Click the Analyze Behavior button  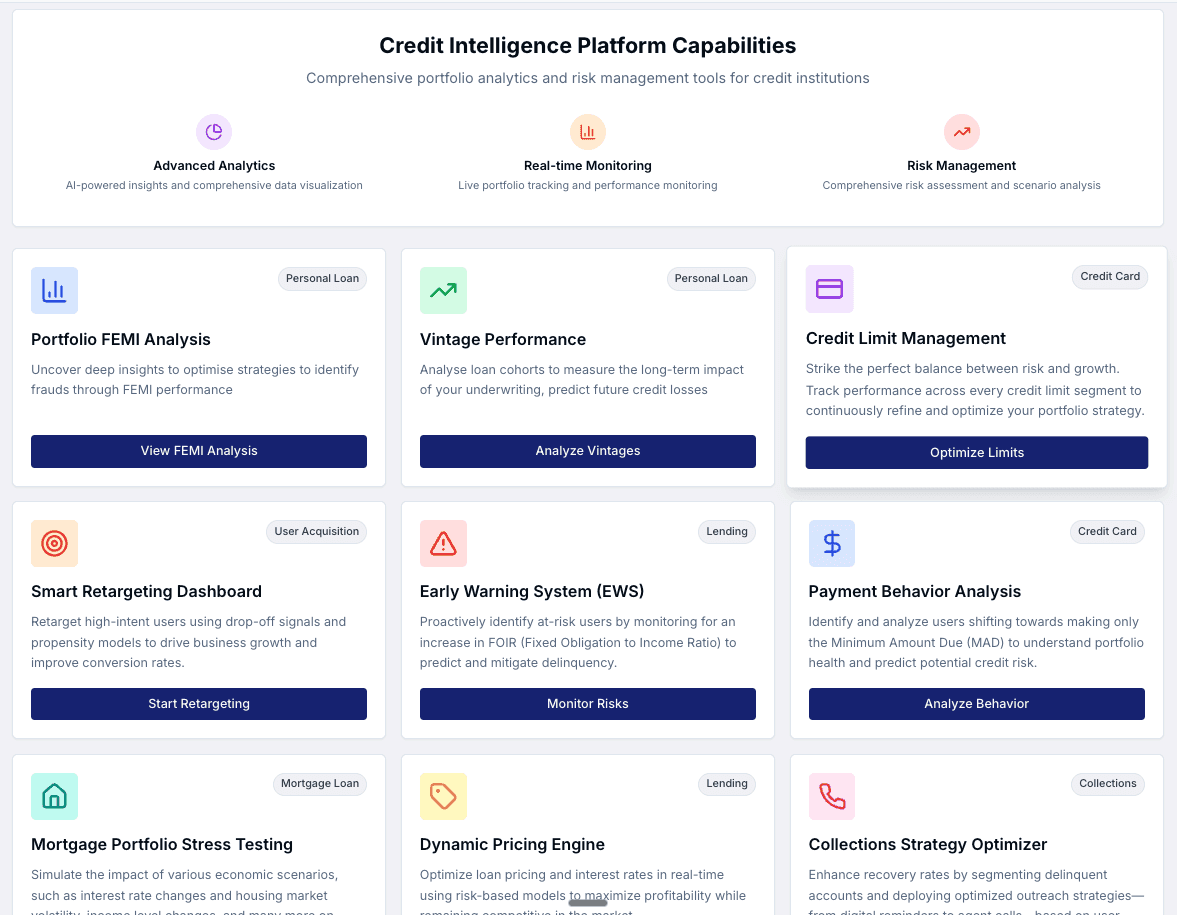tap(977, 704)
